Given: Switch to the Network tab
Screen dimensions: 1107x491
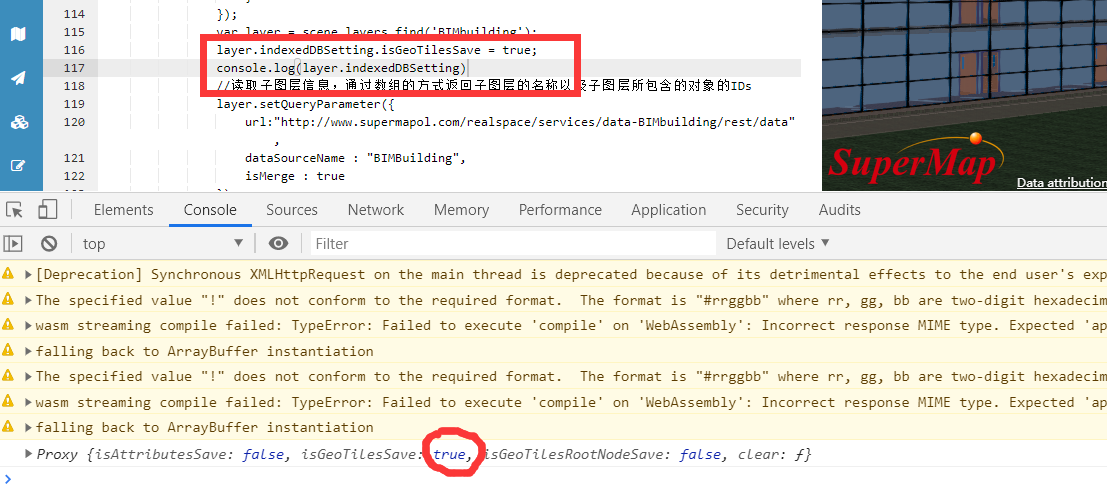Looking at the screenshot, I should [x=376, y=210].
